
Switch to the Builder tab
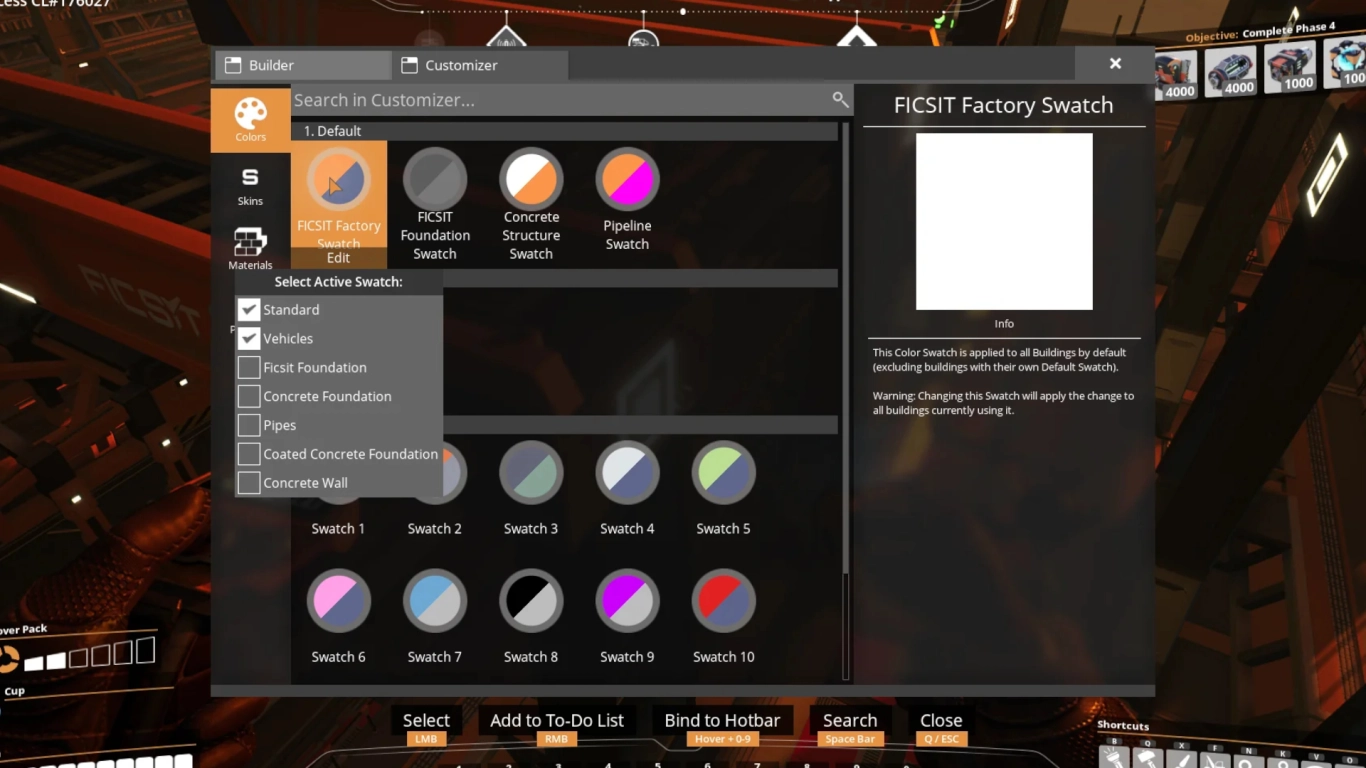click(300, 63)
